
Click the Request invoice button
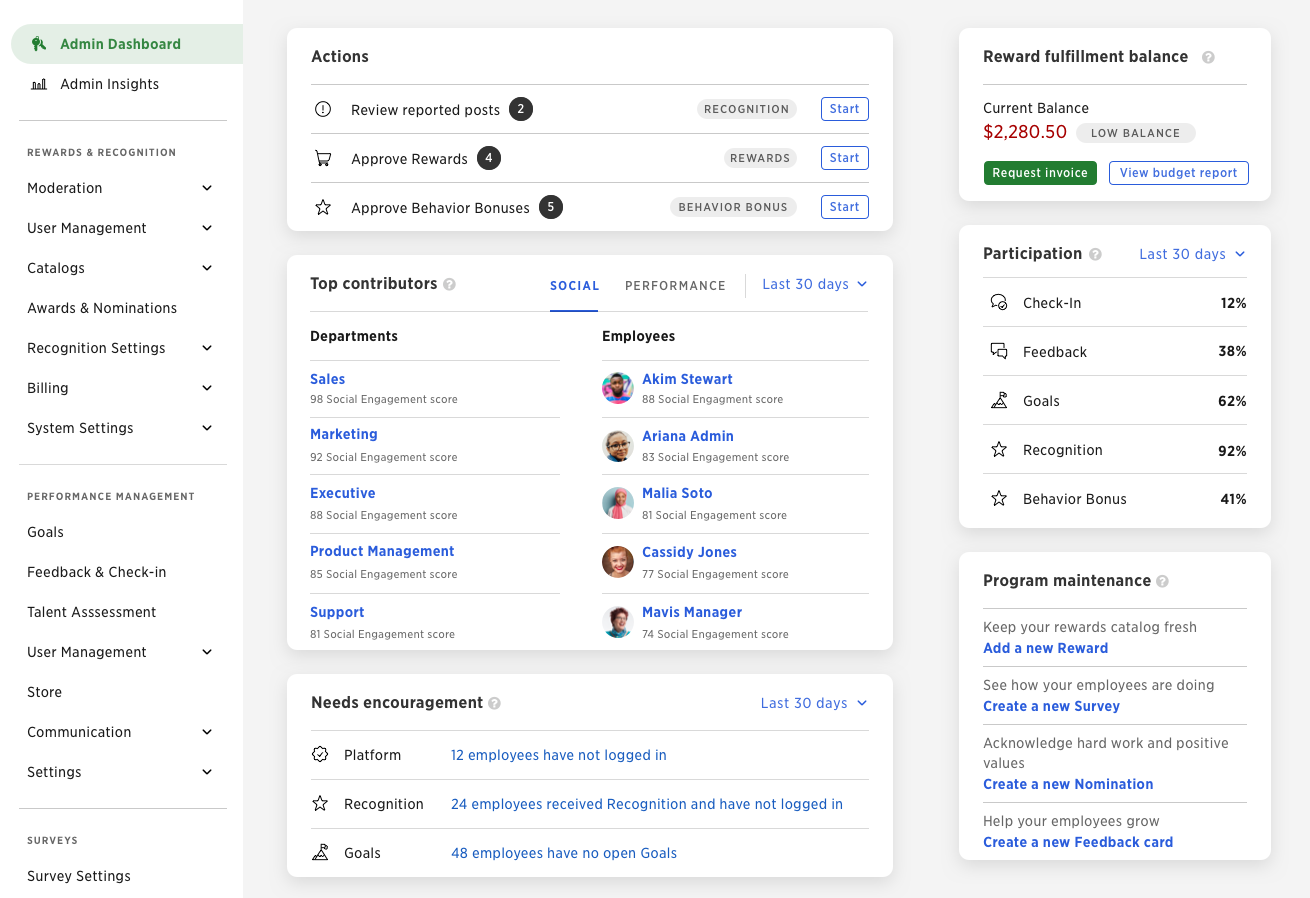click(1040, 173)
